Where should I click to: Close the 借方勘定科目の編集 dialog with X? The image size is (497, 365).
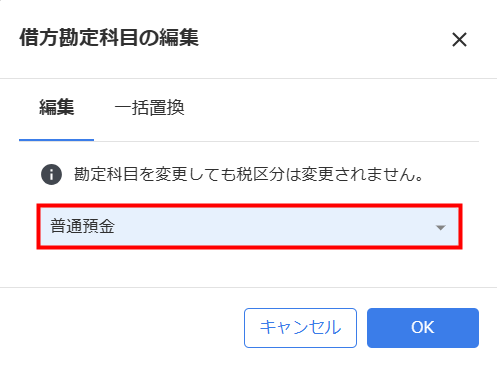459,40
